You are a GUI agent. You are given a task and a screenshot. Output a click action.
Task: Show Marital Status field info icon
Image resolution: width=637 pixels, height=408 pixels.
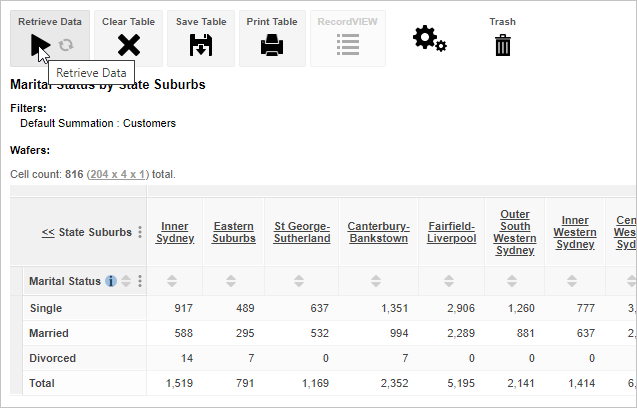coord(111,281)
